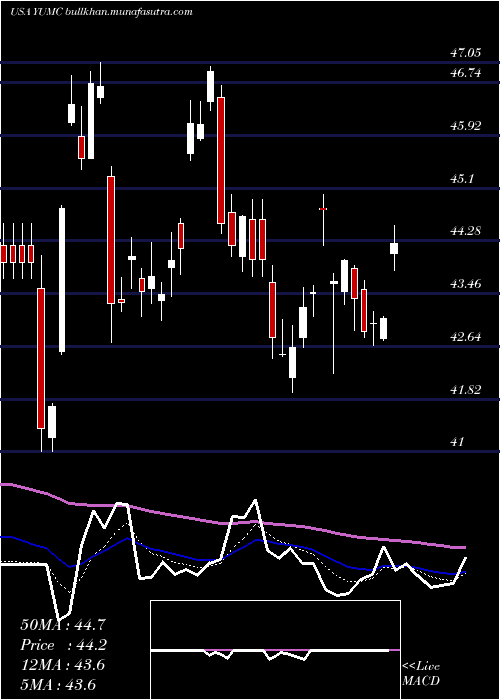500x700 pixels.
Task: Select the 44.28 price level label
Action: 465,231
